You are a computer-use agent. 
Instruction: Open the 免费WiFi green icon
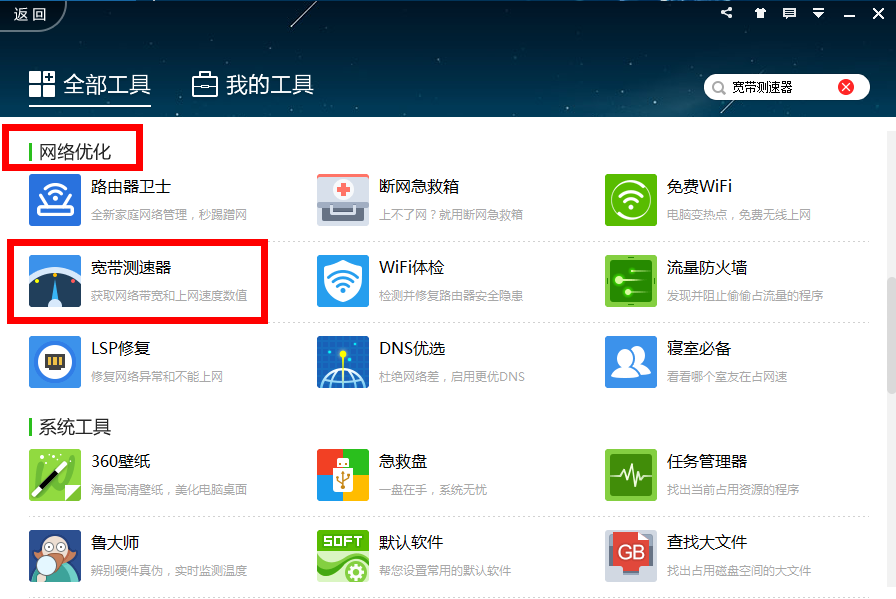point(631,200)
